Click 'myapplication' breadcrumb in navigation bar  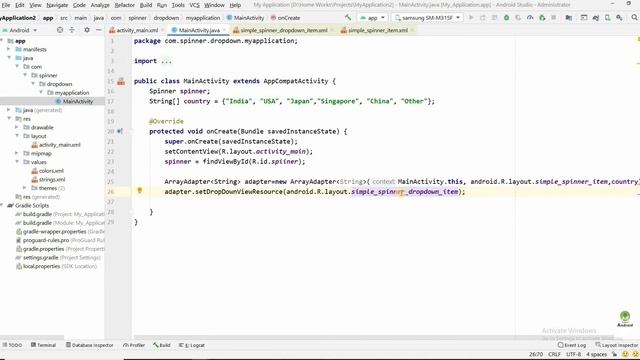pyautogui.click(x=203, y=18)
